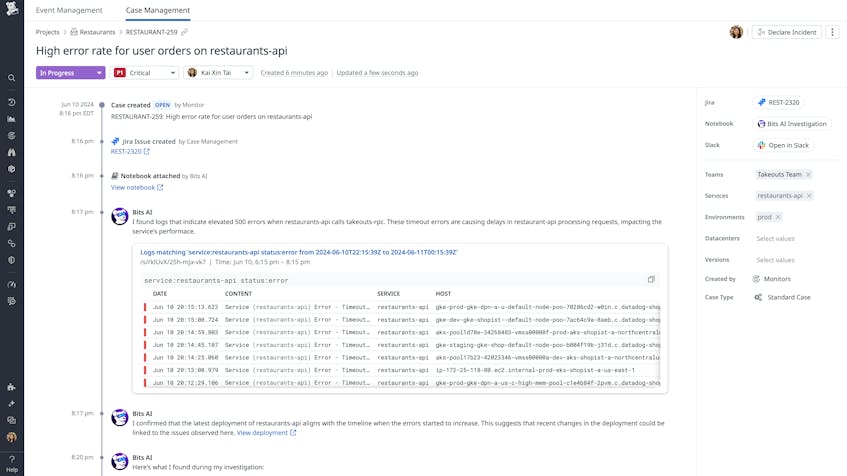Open Help at the sidebar bottom

click(12, 464)
